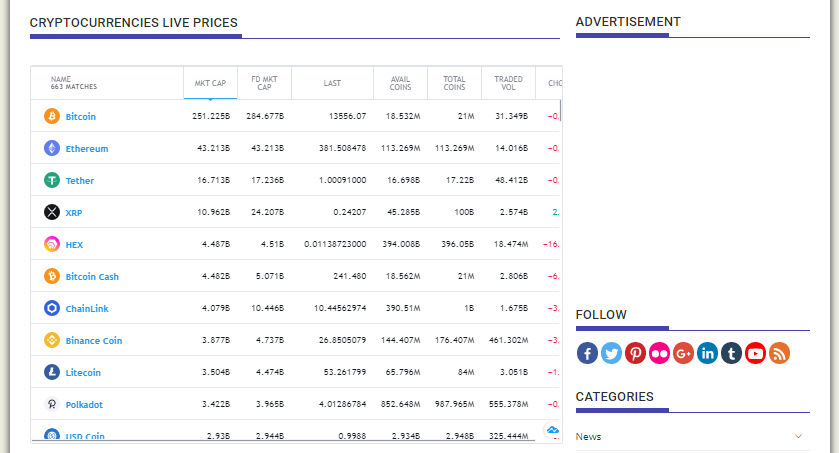Click the News category link
Image resolution: width=839 pixels, height=453 pixels.
click(x=588, y=437)
